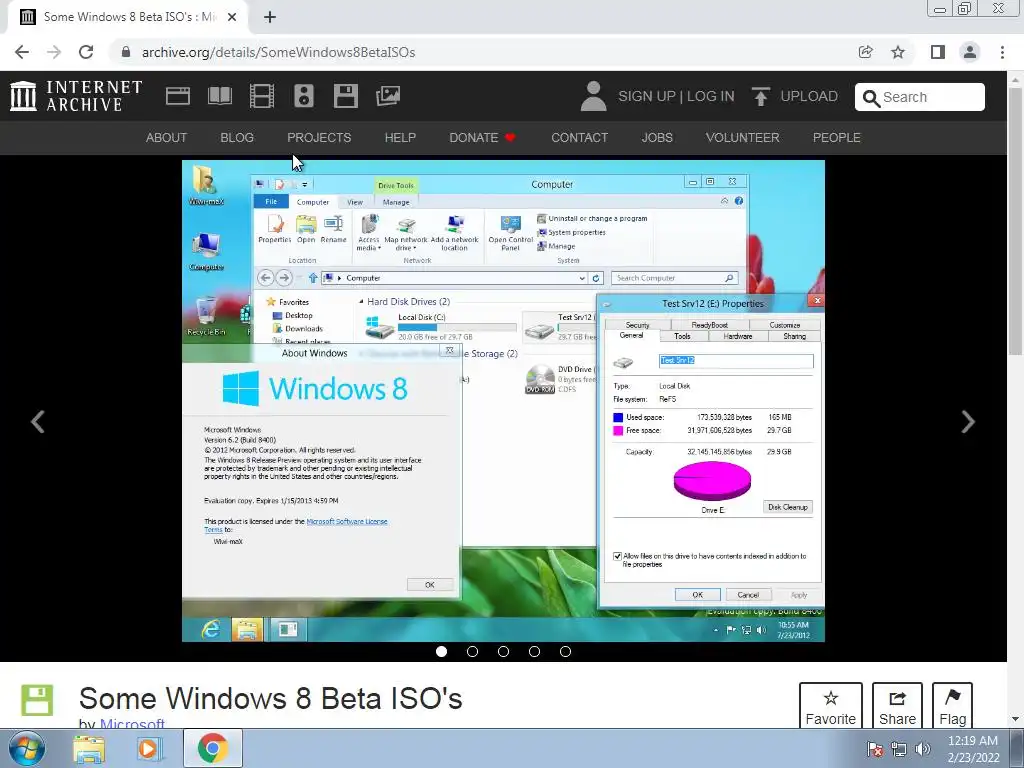The image size is (1024, 768).
Task: Open the Video film strip icon
Action: coord(262,96)
